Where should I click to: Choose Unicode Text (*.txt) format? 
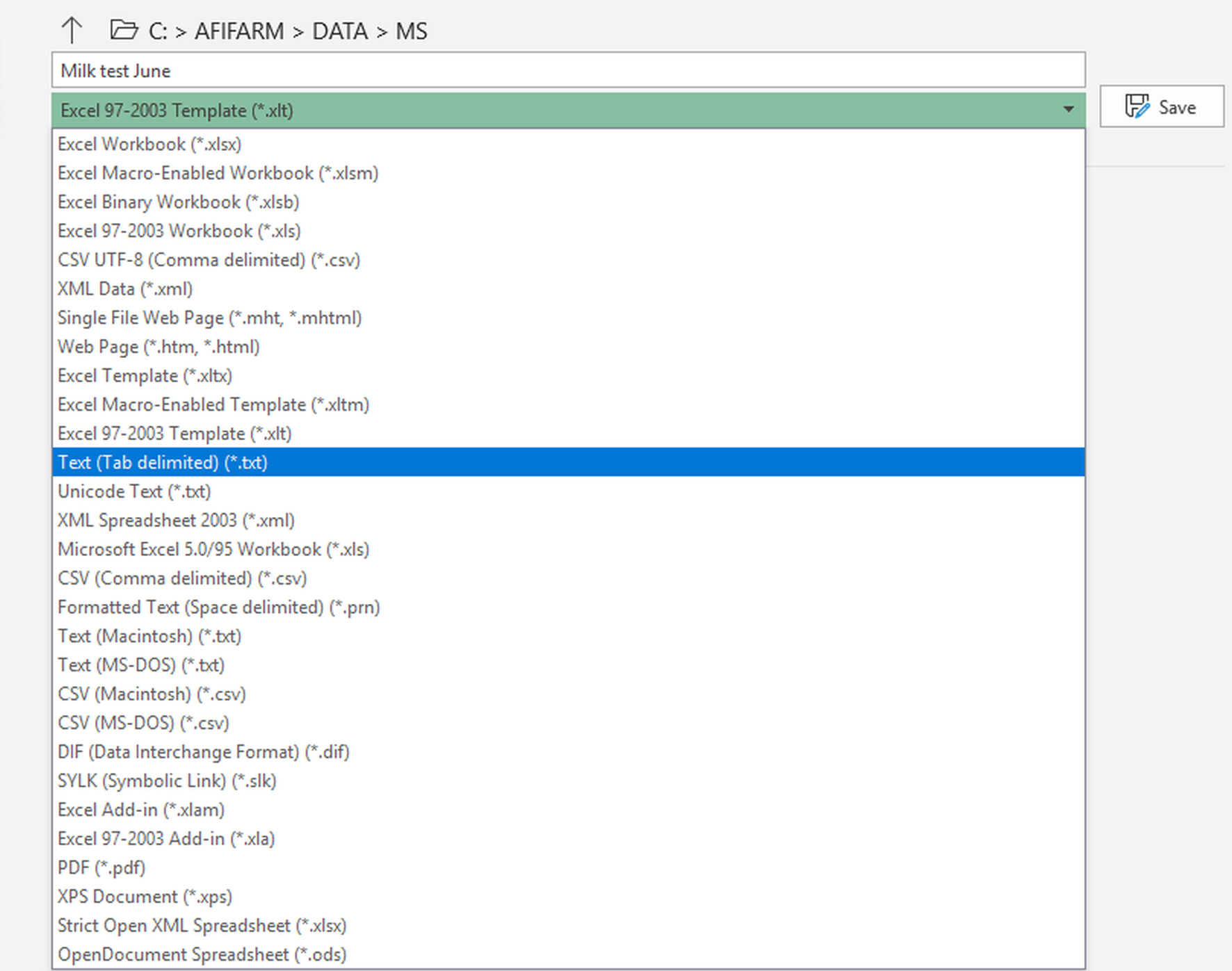pos(134,491)
